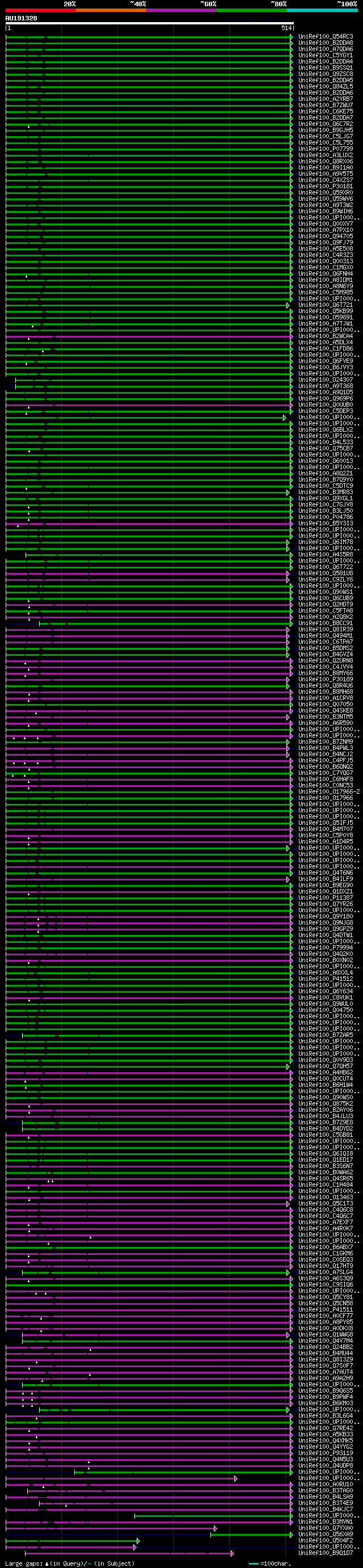The width and height of the screenshot is (363, 1568).
Task: Click the red 20% identity legend segment
Action: 40,10
